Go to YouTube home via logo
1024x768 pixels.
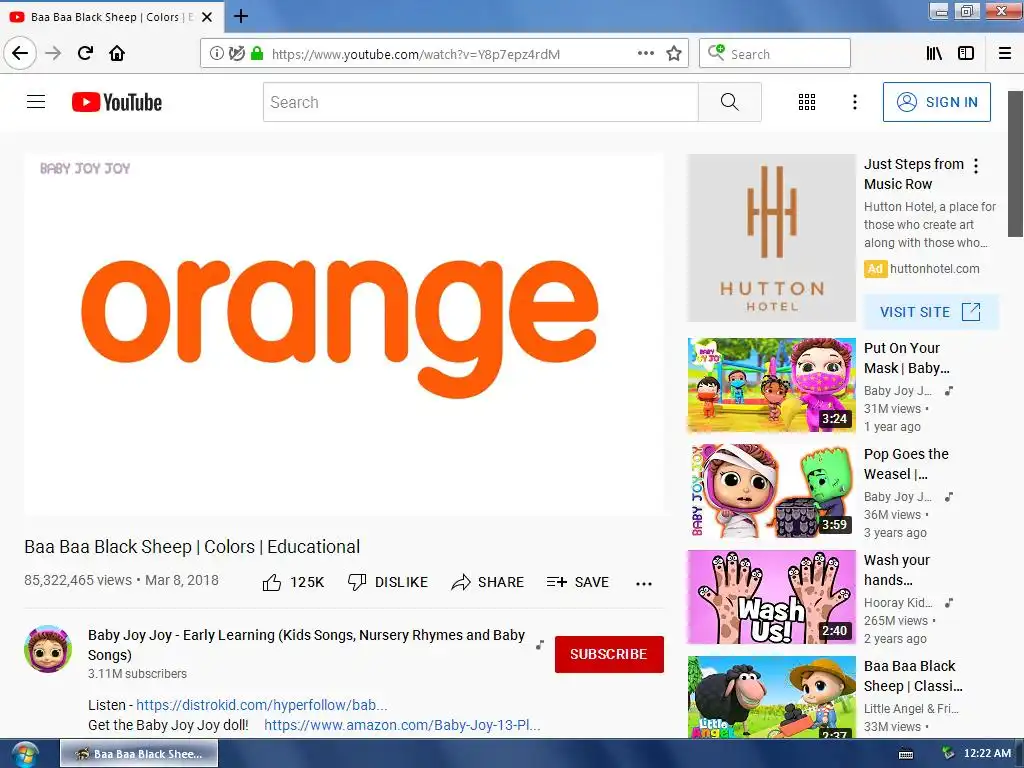tap(117, 102)
